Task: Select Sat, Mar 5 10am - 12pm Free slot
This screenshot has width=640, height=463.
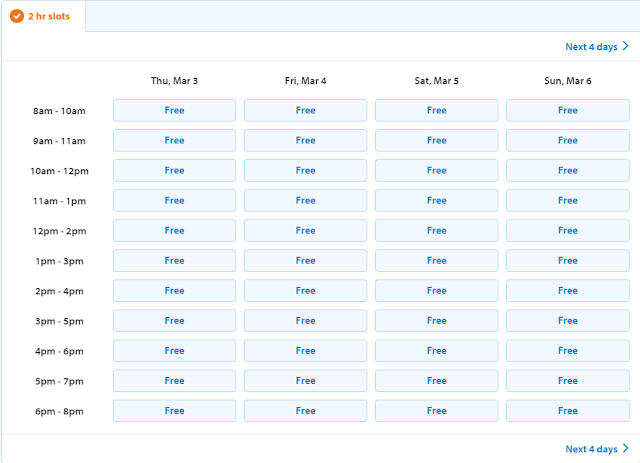Action: pos(437,170)
